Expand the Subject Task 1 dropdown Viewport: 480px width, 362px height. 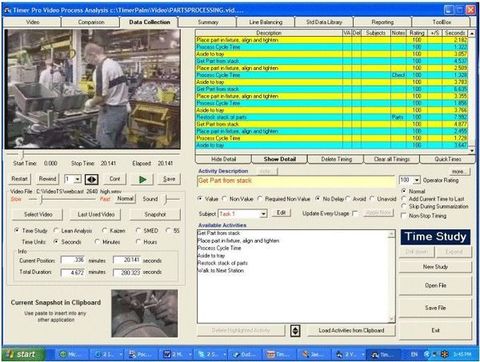(263, 214)
